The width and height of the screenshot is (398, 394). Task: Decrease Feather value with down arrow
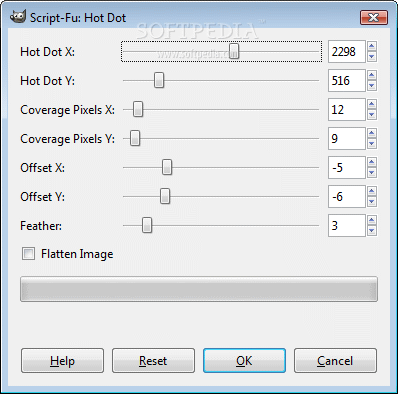372,231
